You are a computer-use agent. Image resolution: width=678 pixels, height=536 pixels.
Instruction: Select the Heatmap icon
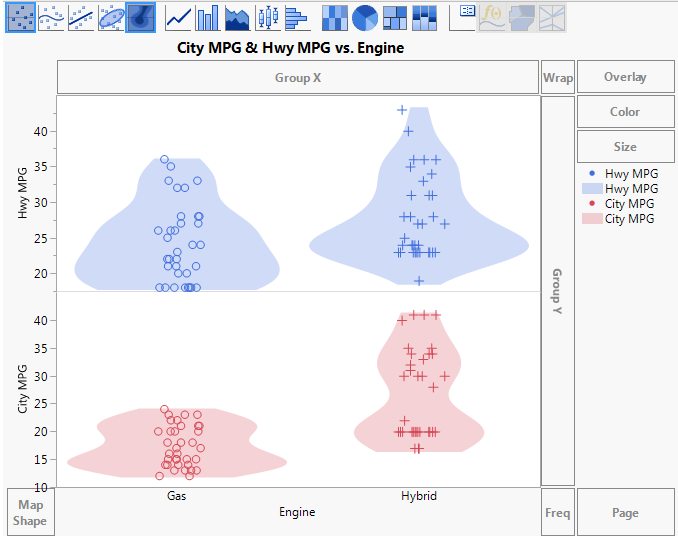(335, 18)
